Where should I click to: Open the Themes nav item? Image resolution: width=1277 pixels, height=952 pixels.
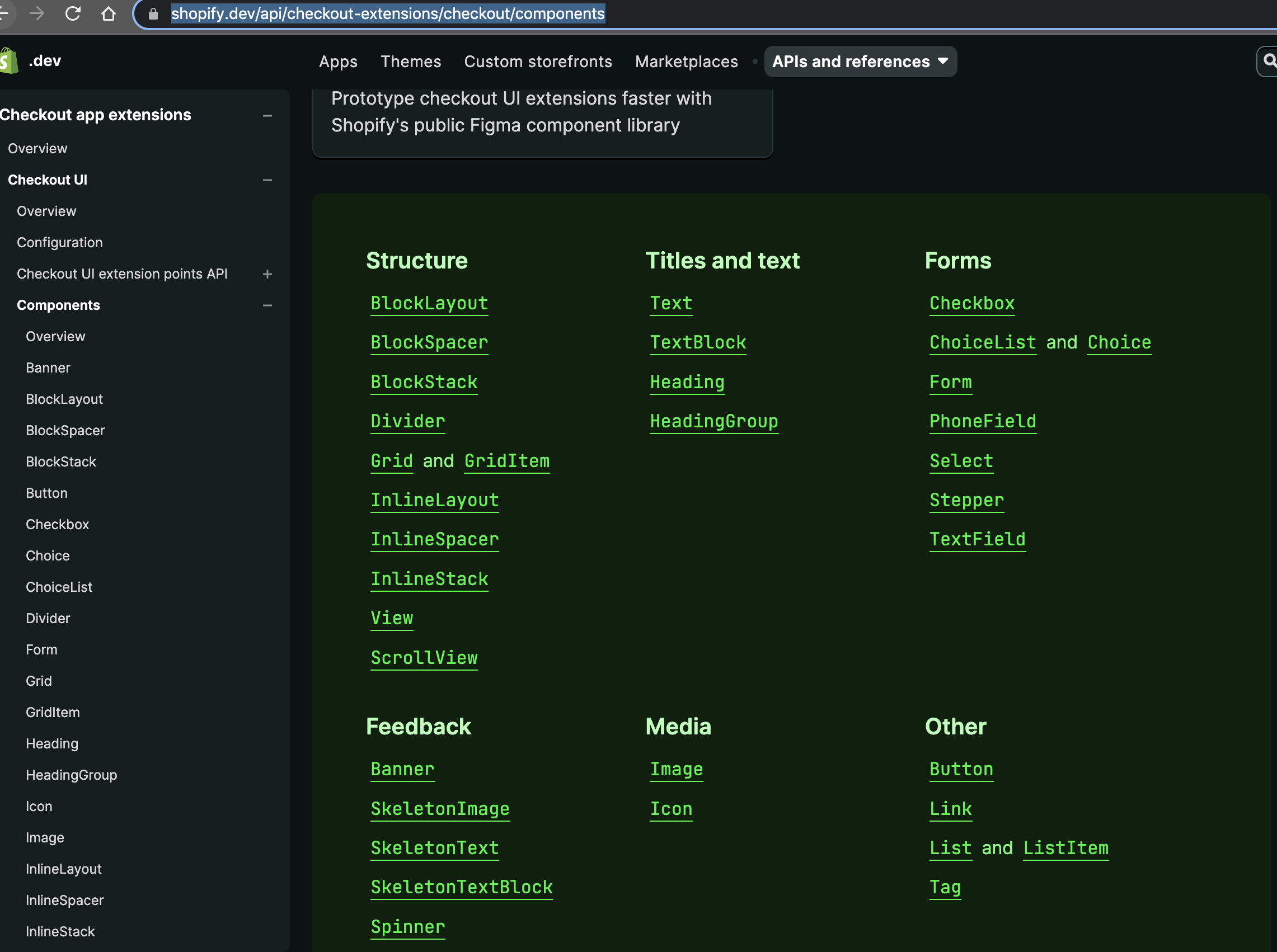point(411,62)
